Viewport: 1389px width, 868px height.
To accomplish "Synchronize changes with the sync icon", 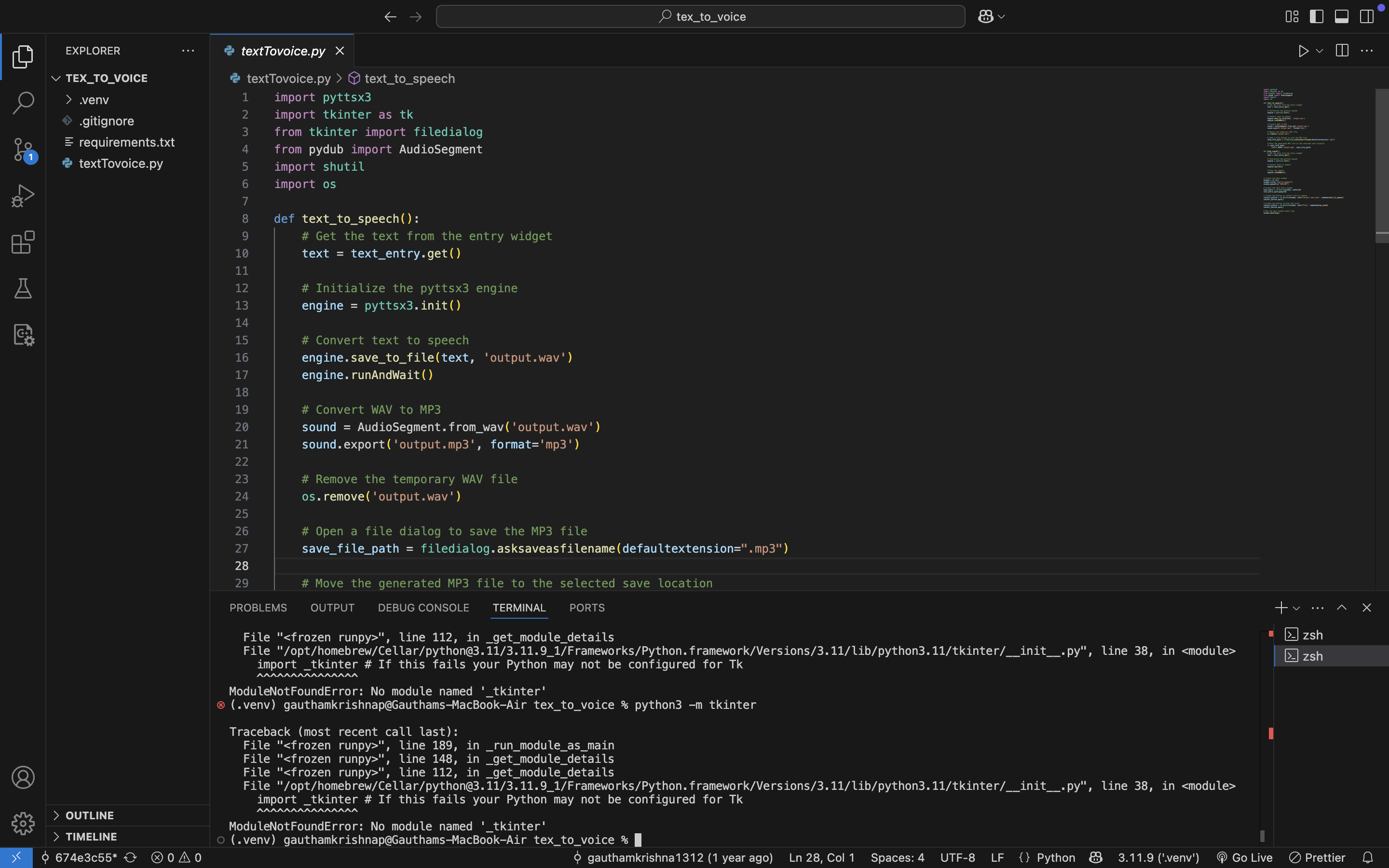I will [130, 858].
